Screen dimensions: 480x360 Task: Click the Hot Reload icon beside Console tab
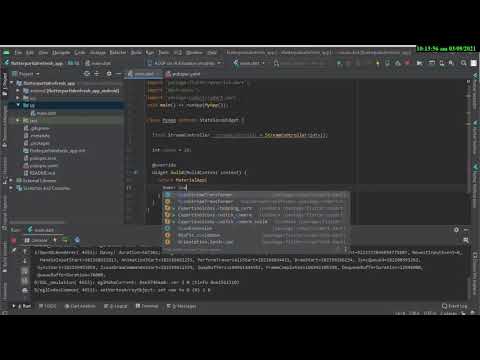click(55, 240)
